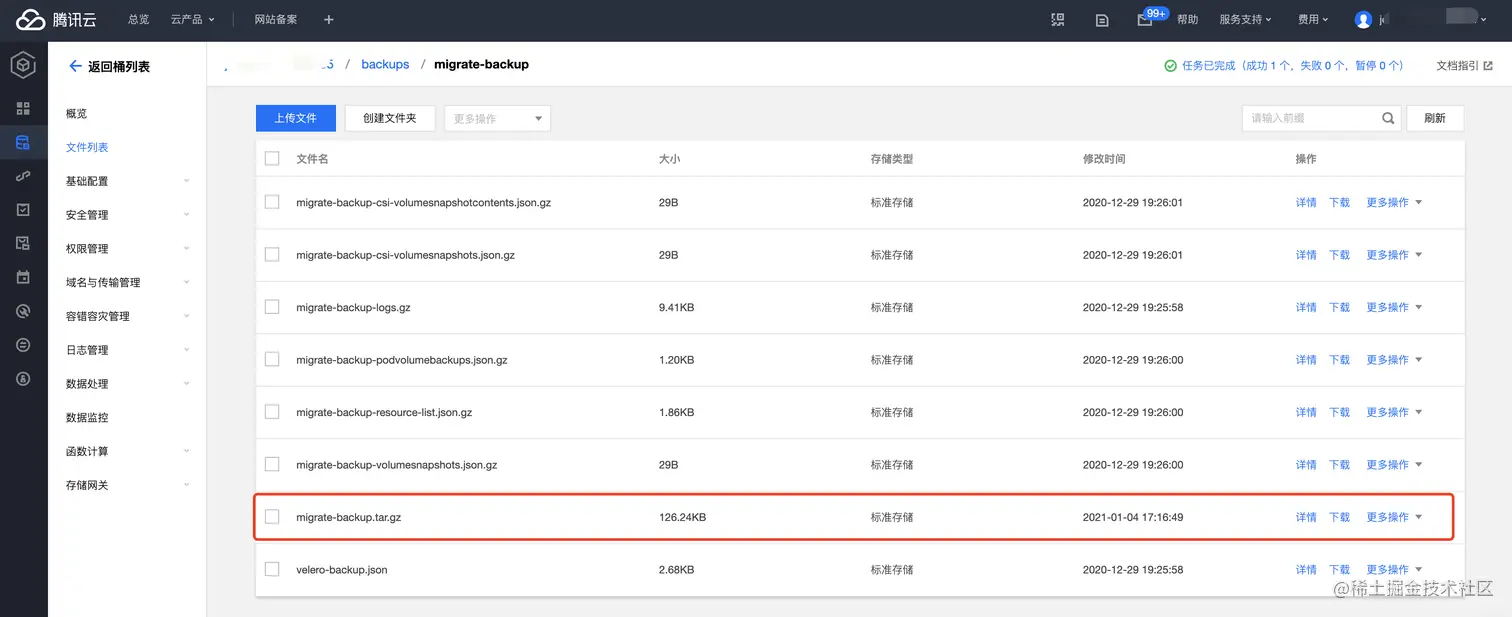Viewport: 1512px width, 617px height.
Task: Expand 更多操作 for migrate-backup.tar.gz row
Action: point(1394,517)
